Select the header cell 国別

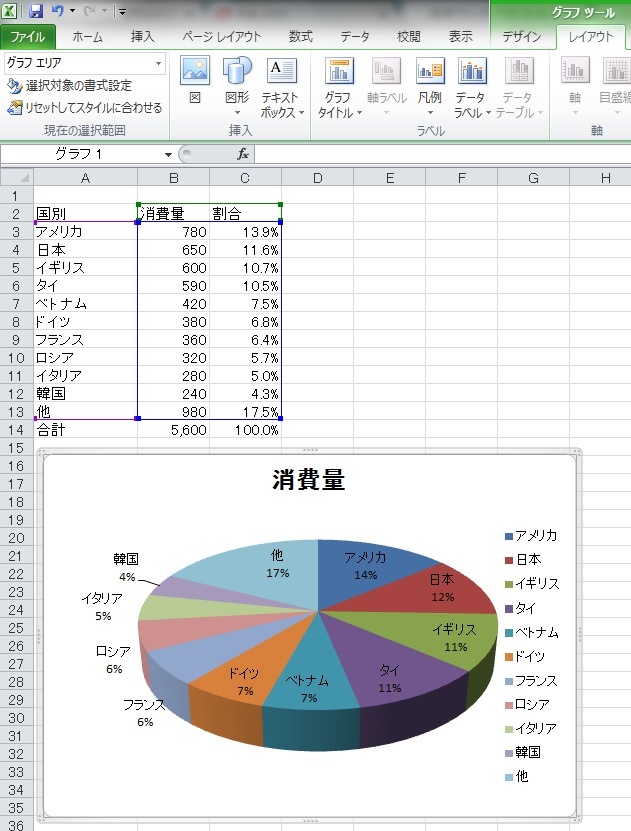click(x=85, y=214)
